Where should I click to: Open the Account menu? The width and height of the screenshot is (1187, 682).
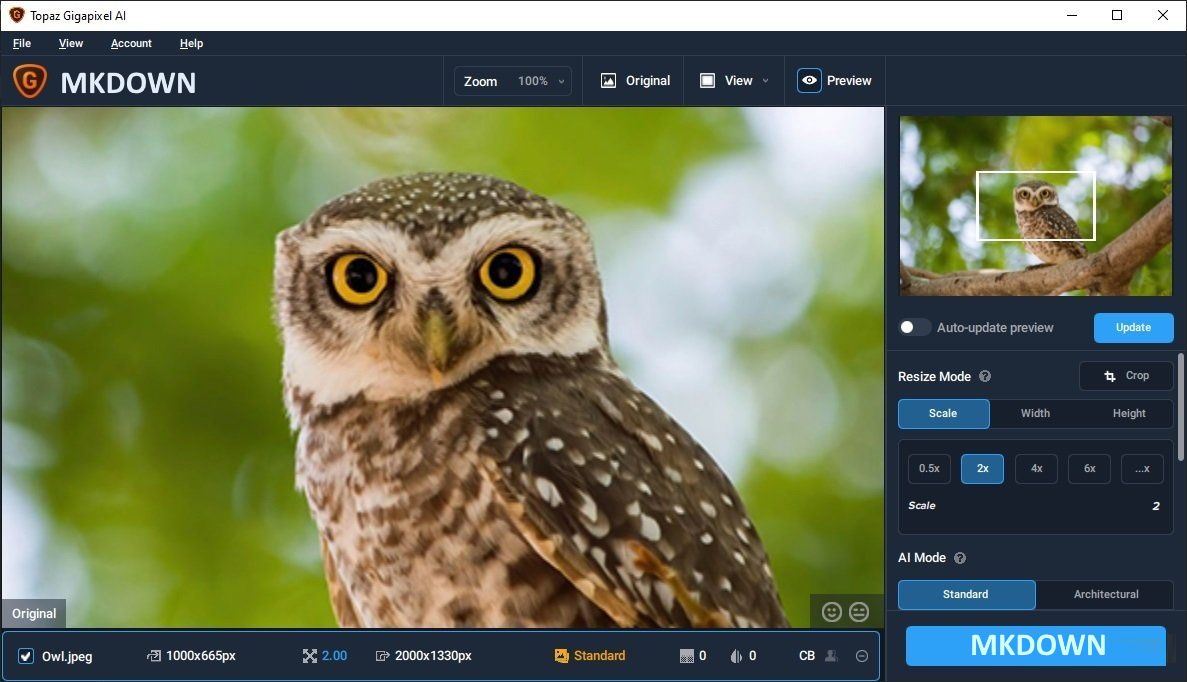point(131,43)
